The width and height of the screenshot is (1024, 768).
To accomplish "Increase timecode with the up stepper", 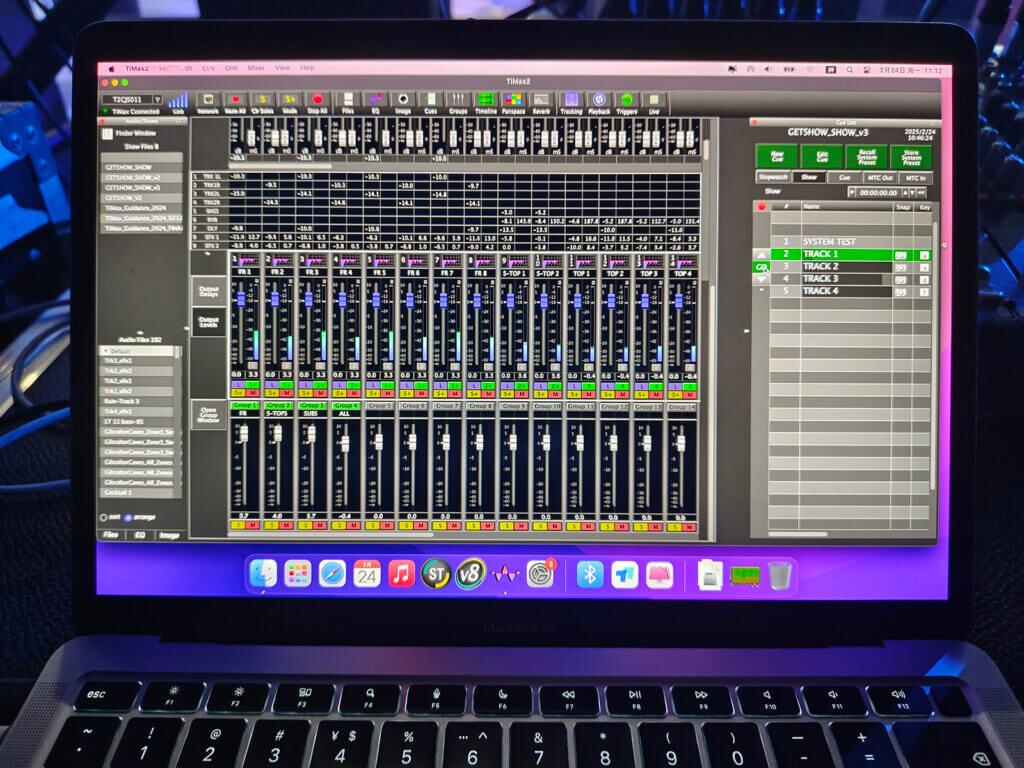I will click(x=904, y=193).
